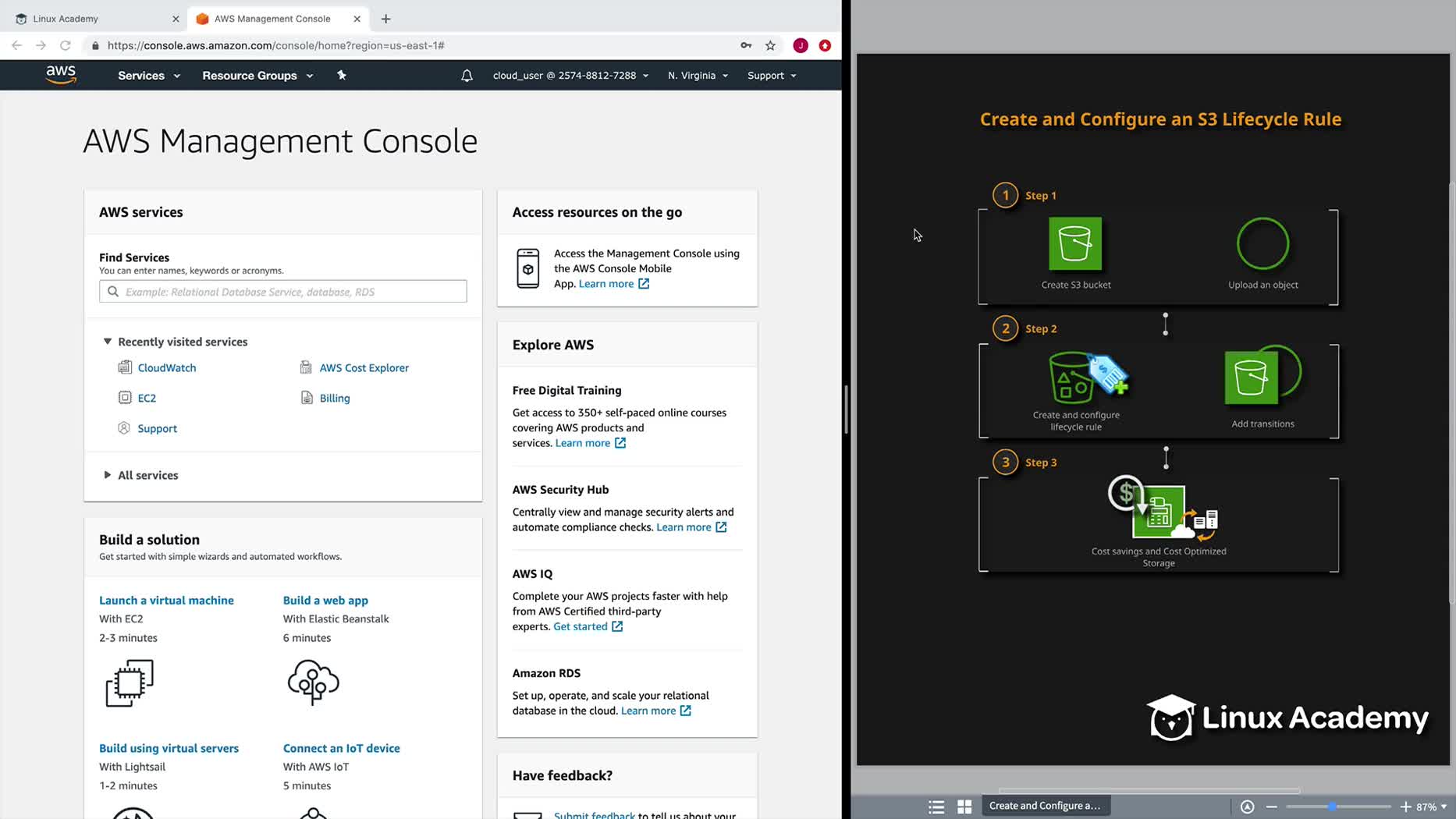
Task: Open the CloudWatch link
Action: click(167, 367)
